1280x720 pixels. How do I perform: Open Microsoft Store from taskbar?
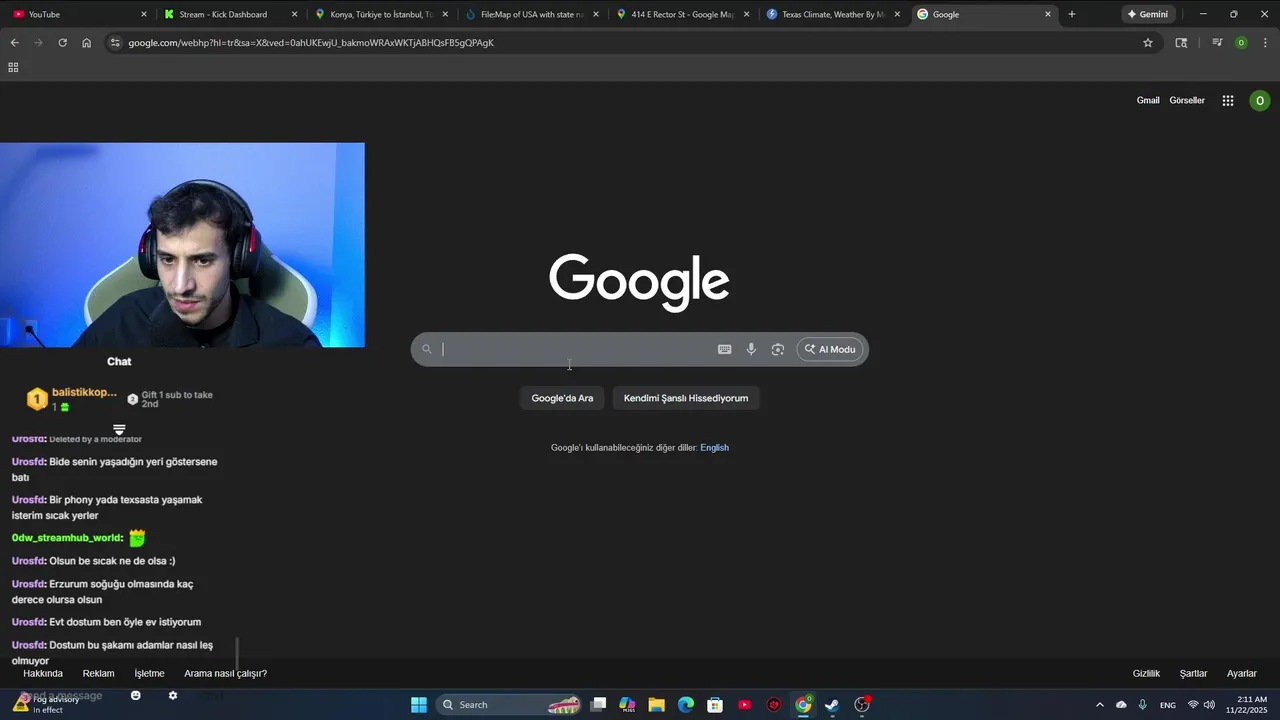click(x=715, y=705)
